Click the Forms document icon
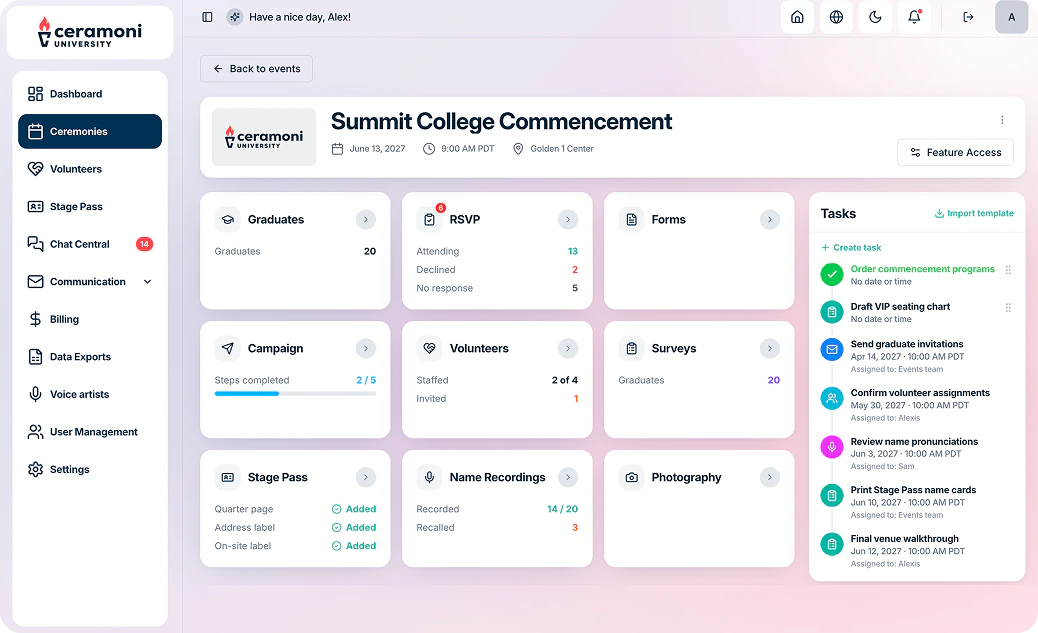Image resolution: width=1038 pixels, height=633 pixels. pos(632,219)
